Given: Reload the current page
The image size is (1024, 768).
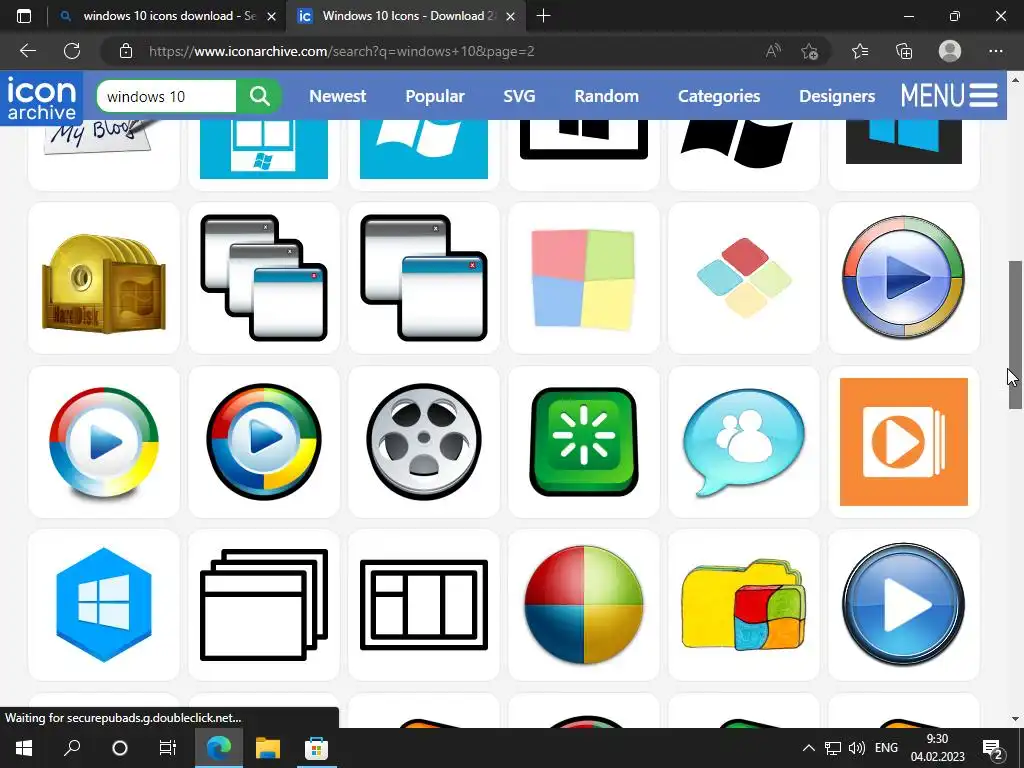Looking at the screenshot, I should point(72,51).
